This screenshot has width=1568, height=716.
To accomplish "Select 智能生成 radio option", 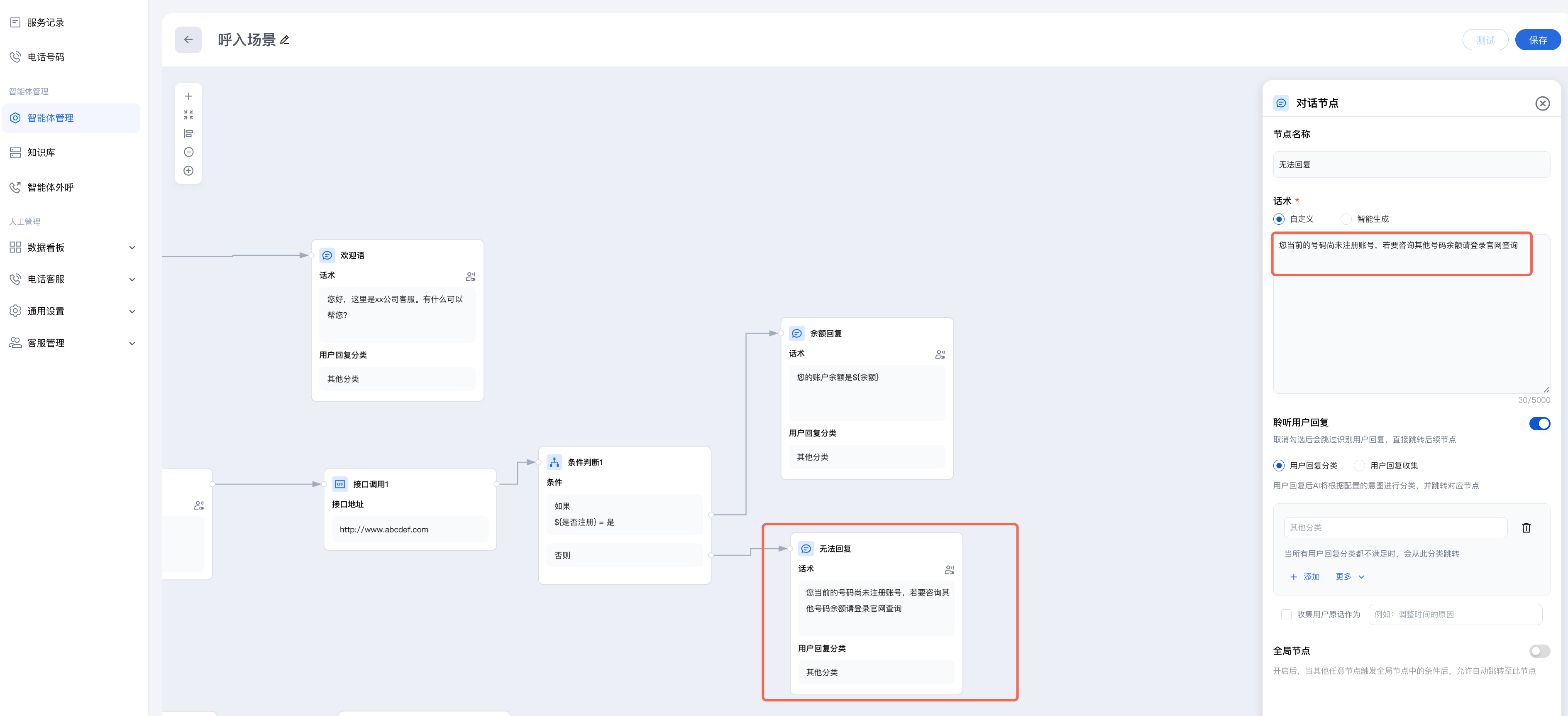I will click(x=1346, y=219).
